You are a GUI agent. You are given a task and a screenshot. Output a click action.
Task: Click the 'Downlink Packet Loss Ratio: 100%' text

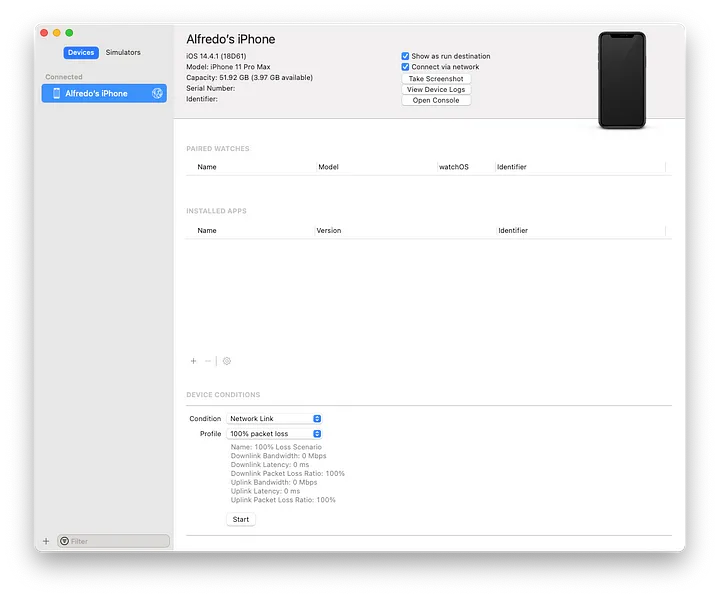point(287,474)
